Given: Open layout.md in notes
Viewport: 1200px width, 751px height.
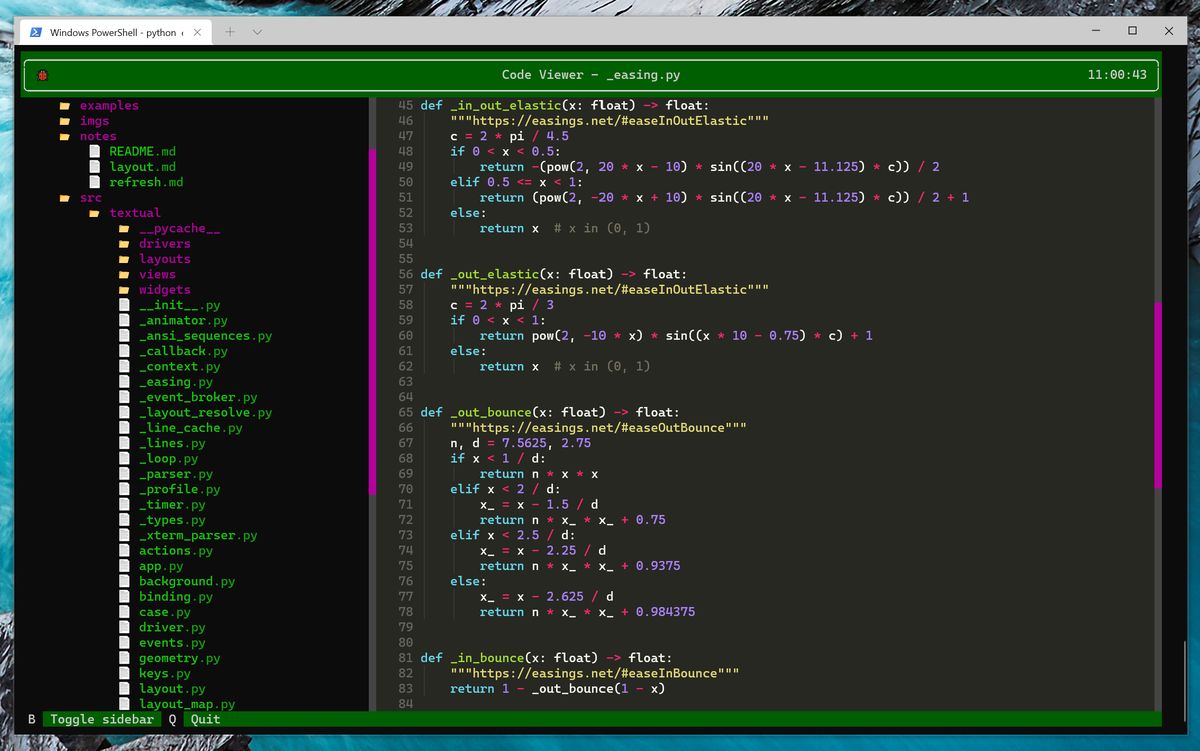Looking at the screenshot, I should pyautogui.click(x=142, y=167).
